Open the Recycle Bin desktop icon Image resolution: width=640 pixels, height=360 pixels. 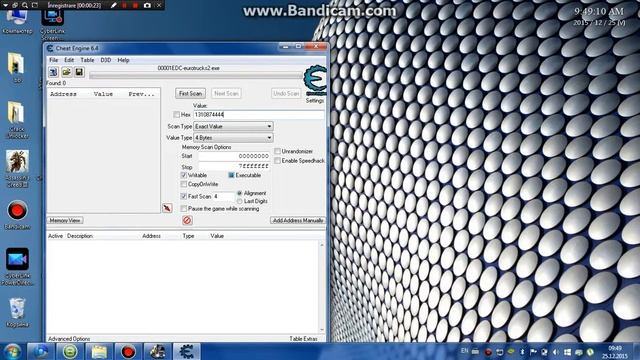tap(17, 312)
